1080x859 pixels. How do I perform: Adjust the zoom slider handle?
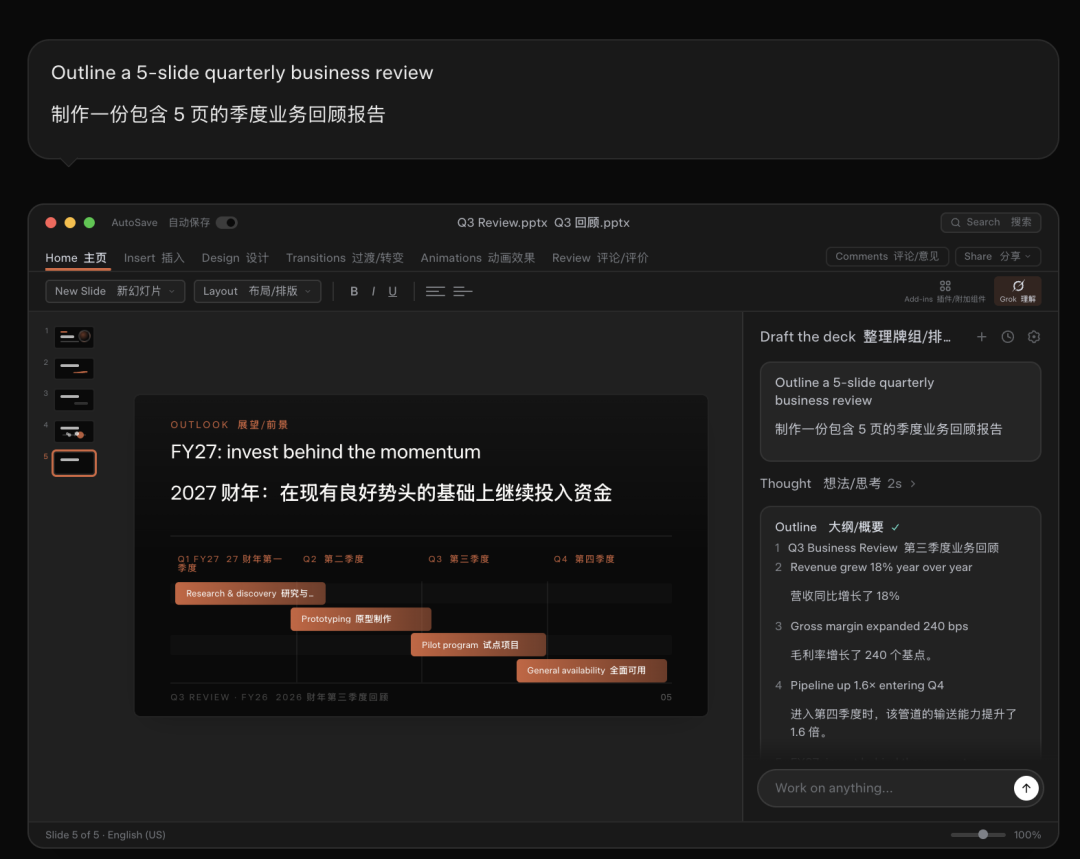pos(983,834)
